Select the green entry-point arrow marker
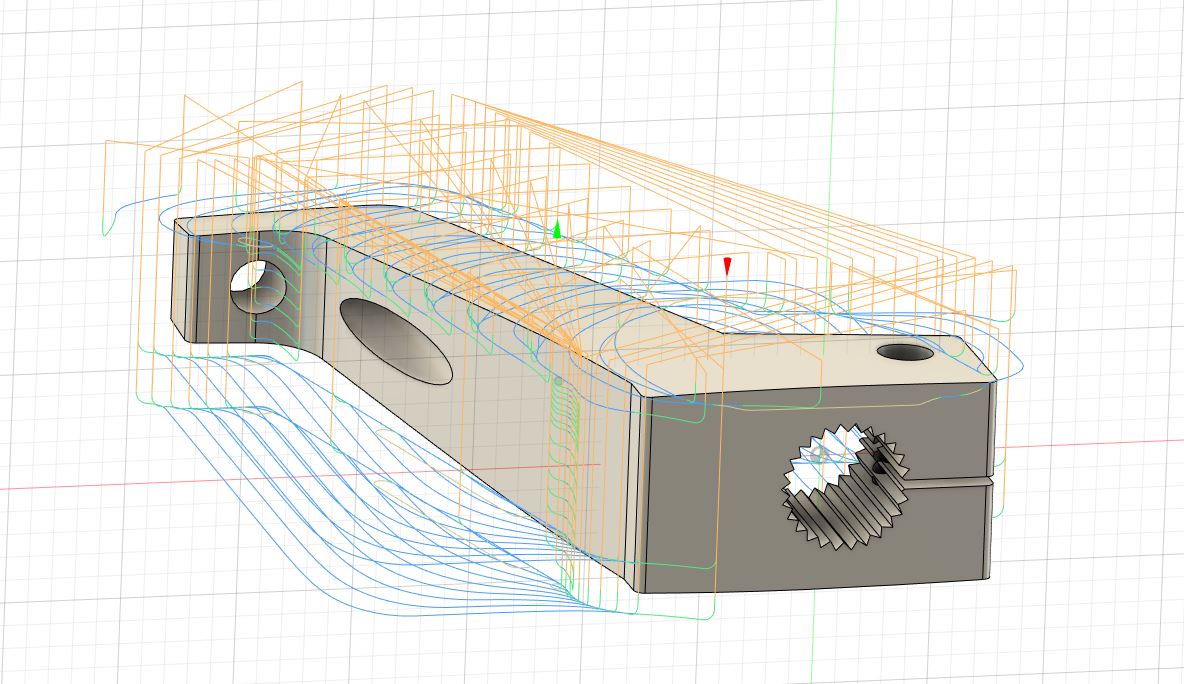 [557, 230]
